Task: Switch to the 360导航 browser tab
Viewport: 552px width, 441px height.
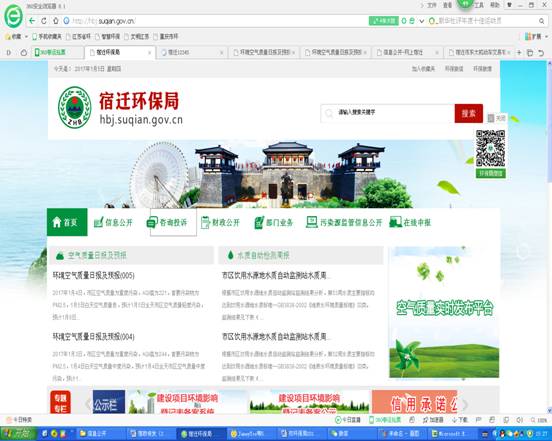Action: click(x=57, y=52)
